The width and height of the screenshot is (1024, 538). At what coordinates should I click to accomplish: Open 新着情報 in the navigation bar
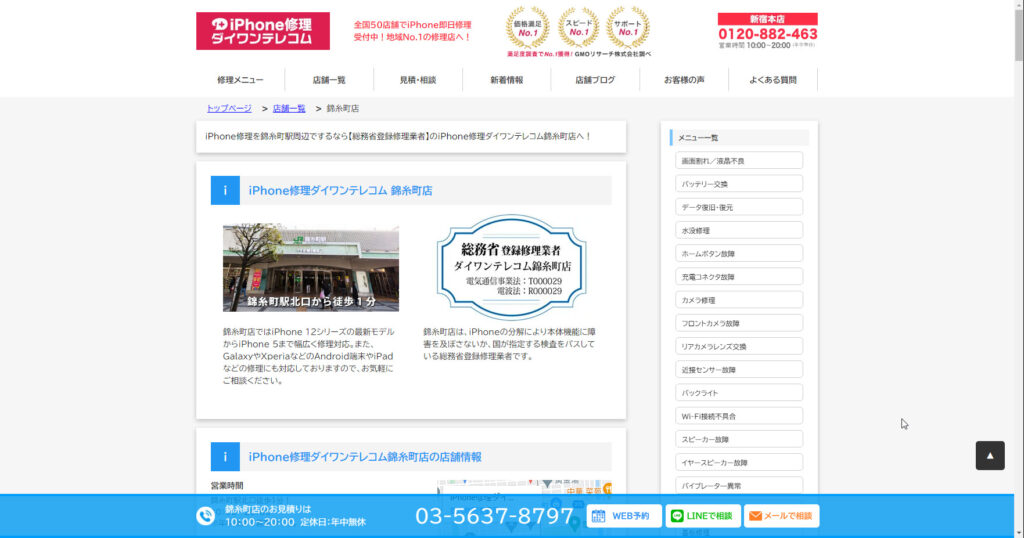[507, 80]
